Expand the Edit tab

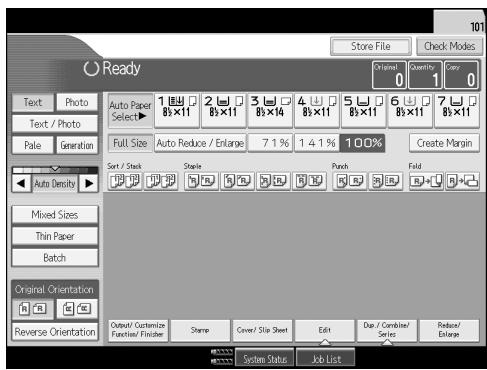[x=325, y=330]
